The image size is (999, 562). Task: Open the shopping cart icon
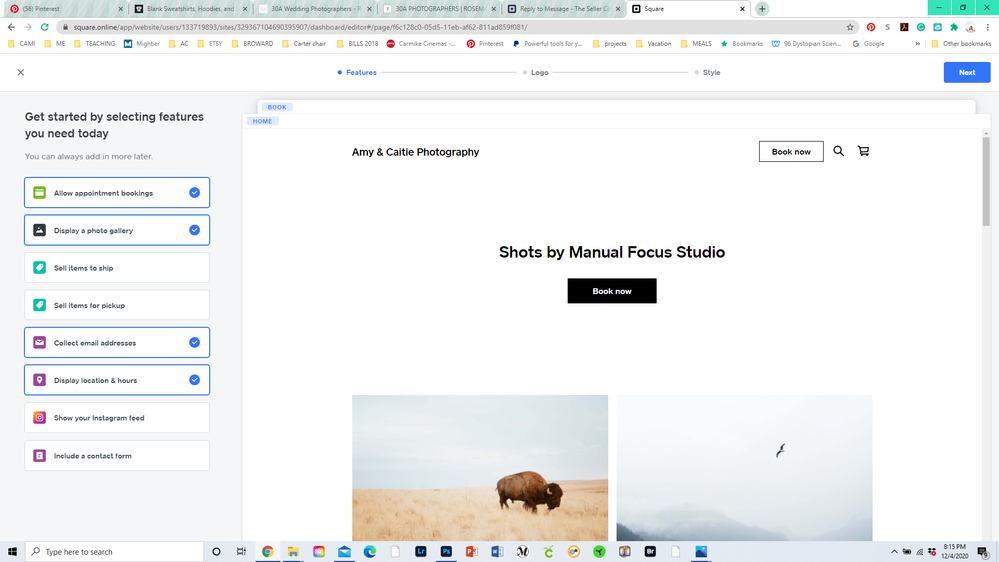tap(863, 151)
